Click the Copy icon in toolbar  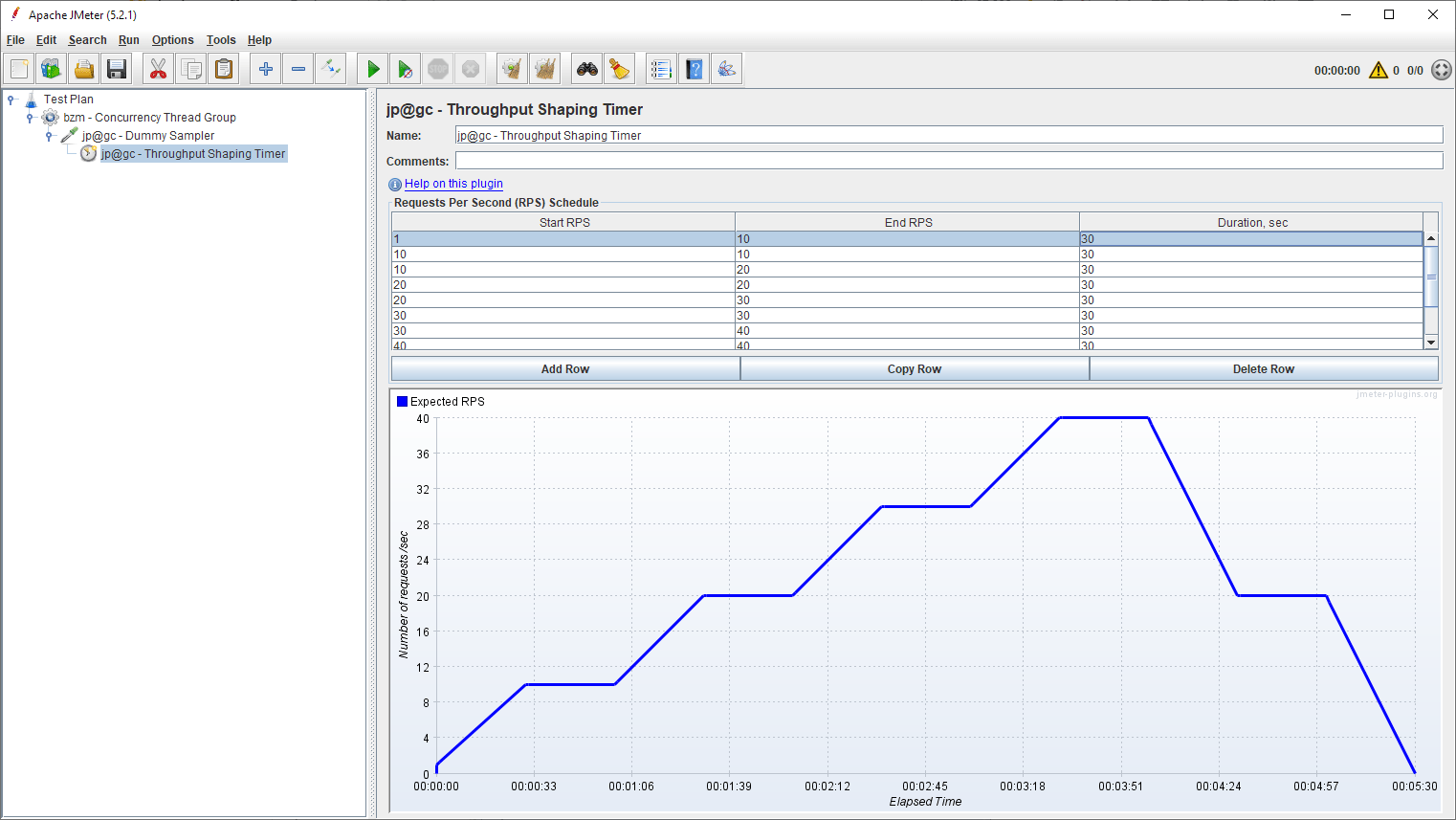[191, 69]
